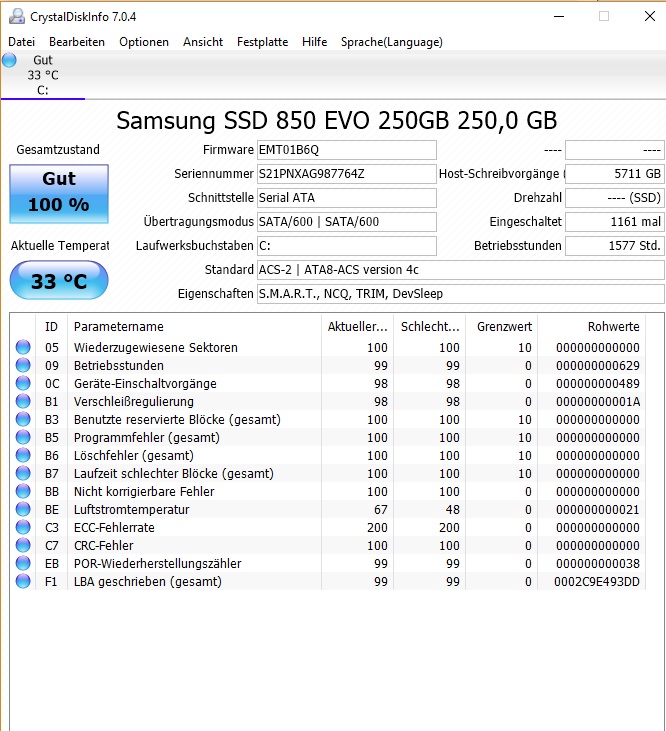Screen dimensions: 666x731
Task: Click raw value 0002C9E493DD
Action: (x=597, y=582)
